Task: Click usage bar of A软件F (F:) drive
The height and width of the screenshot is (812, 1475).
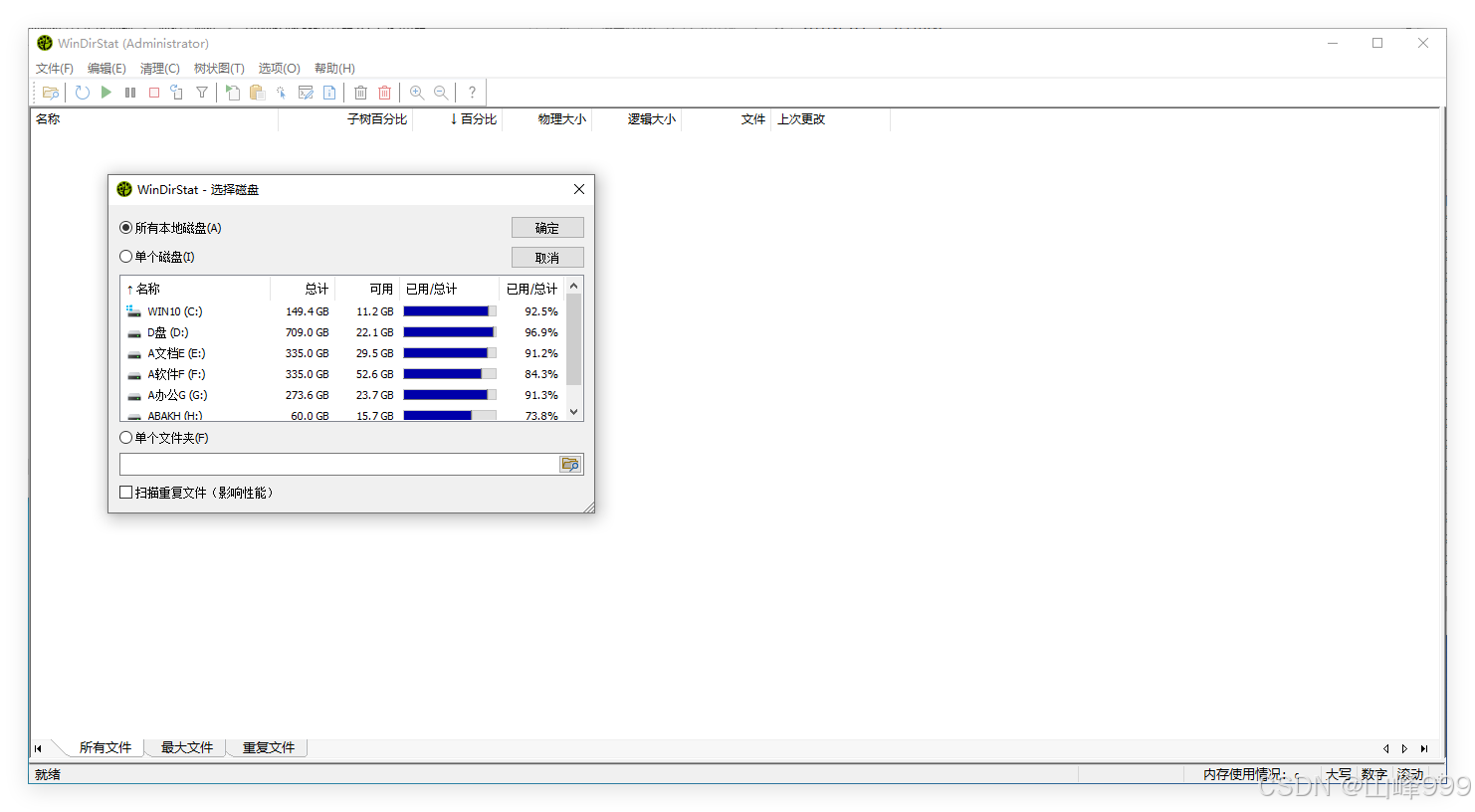Action: [x=450, y=374]
